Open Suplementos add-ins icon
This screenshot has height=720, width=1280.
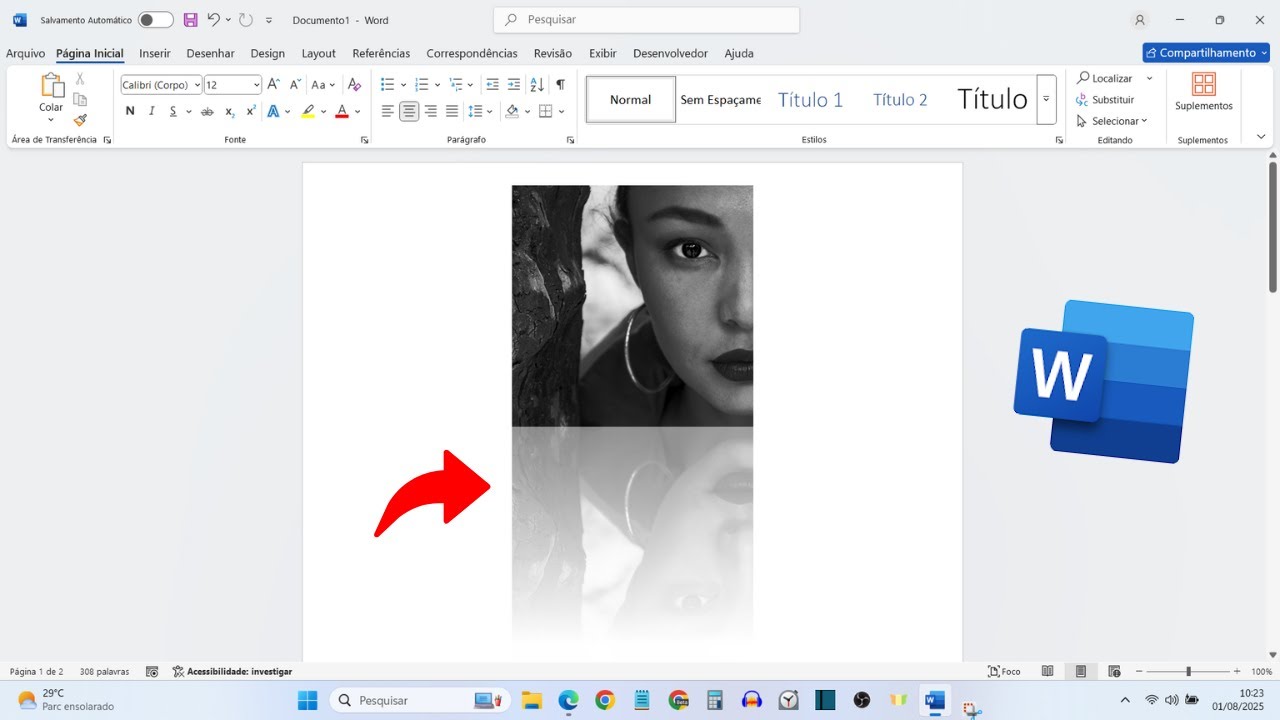tap(1204, 91)
